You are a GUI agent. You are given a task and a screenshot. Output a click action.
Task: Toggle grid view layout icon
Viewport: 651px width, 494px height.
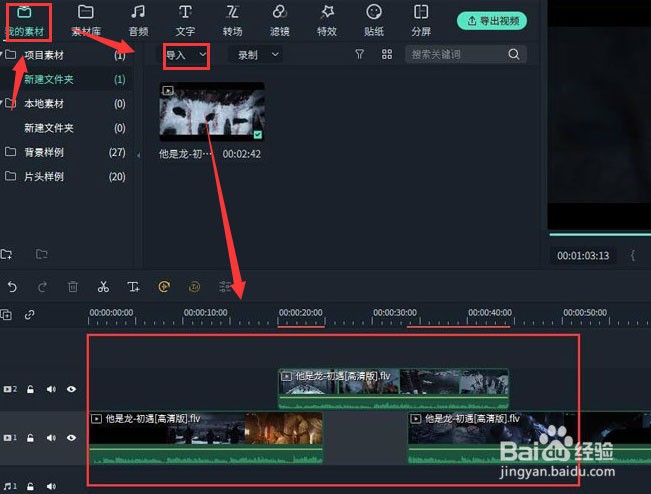point(387,54)
